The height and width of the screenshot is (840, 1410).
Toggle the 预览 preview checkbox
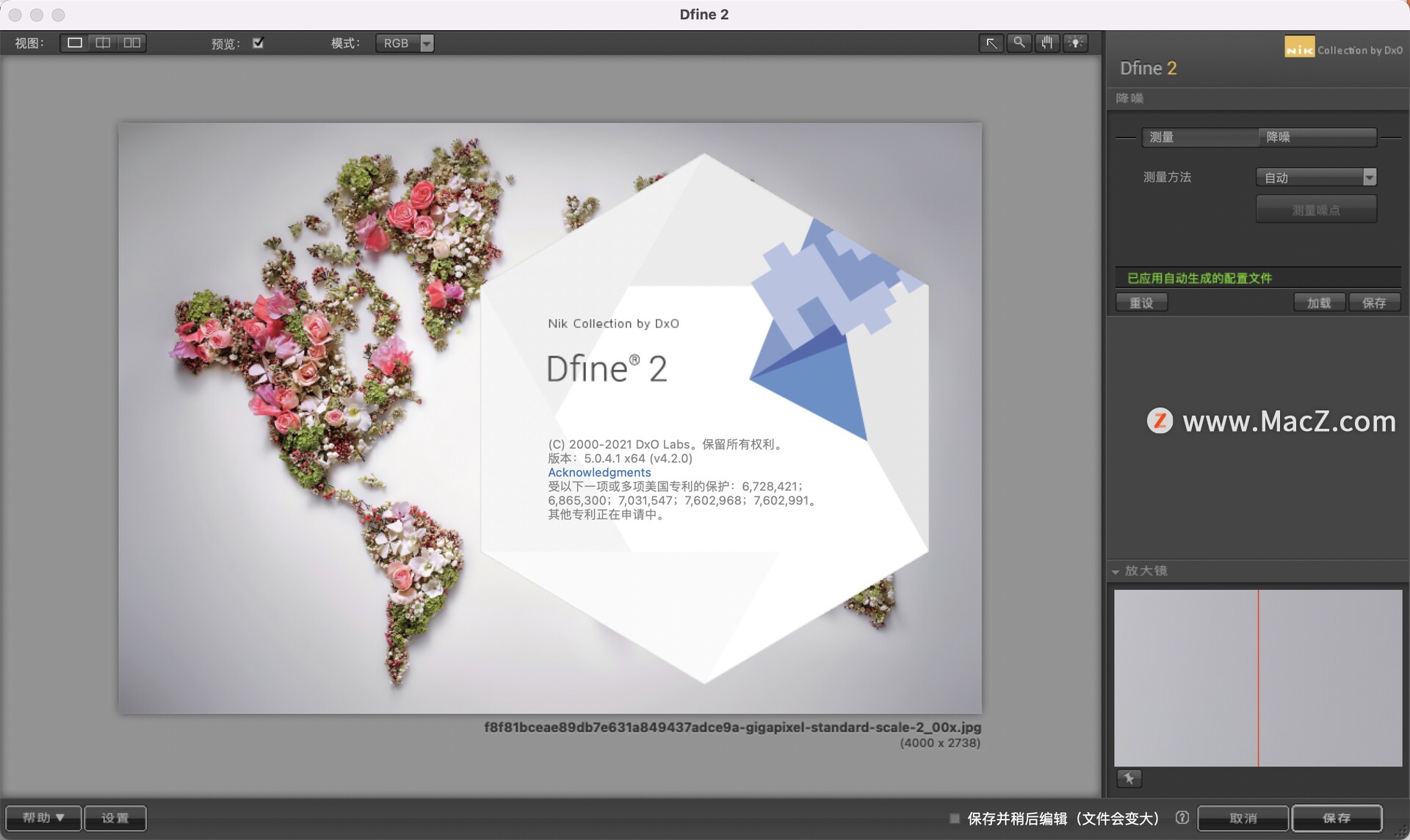coord(258,43)
